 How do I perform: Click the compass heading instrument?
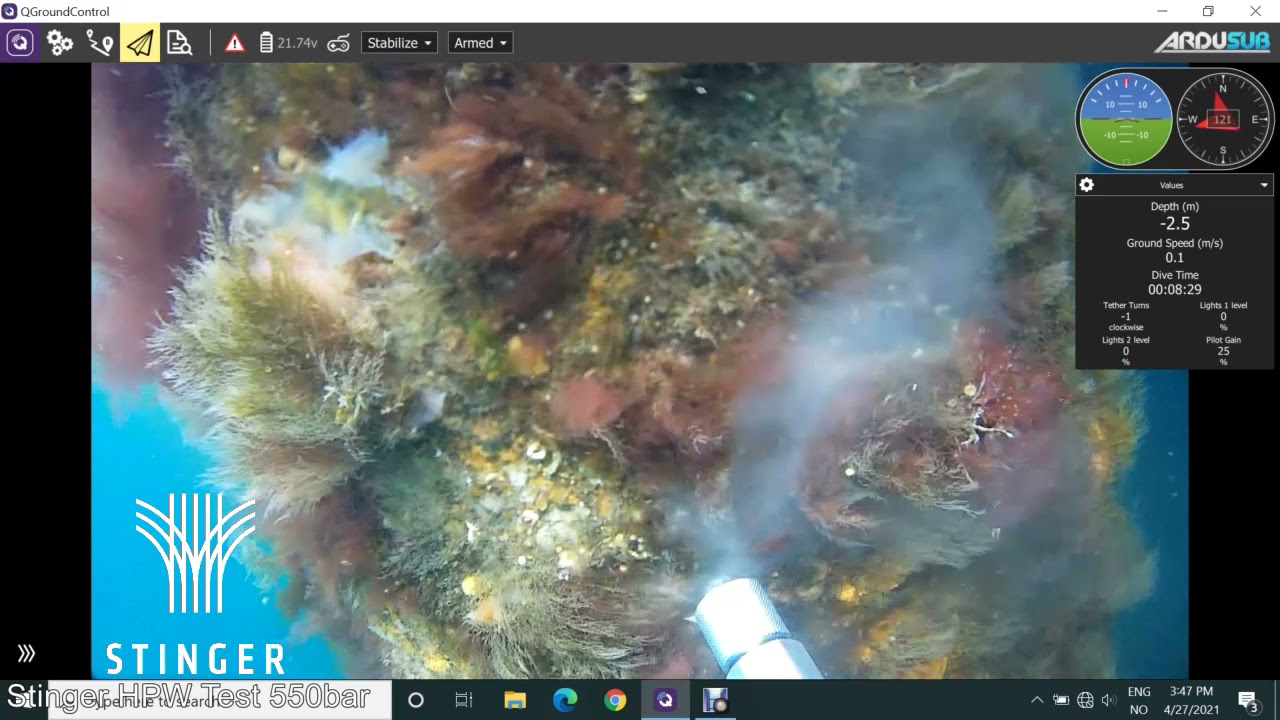1223,119
